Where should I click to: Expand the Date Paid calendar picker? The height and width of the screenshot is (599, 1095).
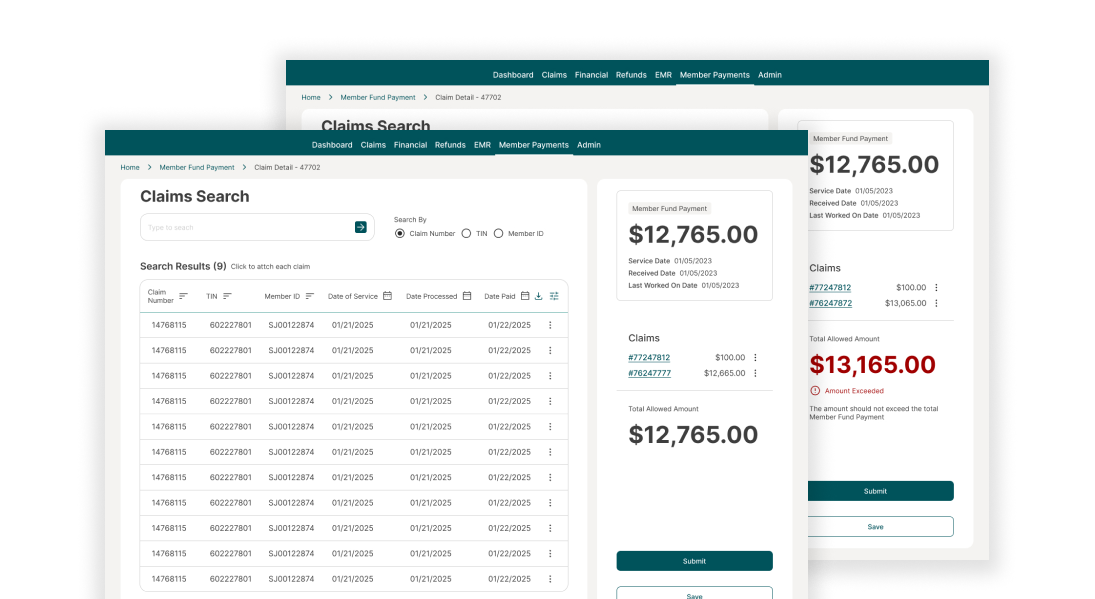coord(525,296)
